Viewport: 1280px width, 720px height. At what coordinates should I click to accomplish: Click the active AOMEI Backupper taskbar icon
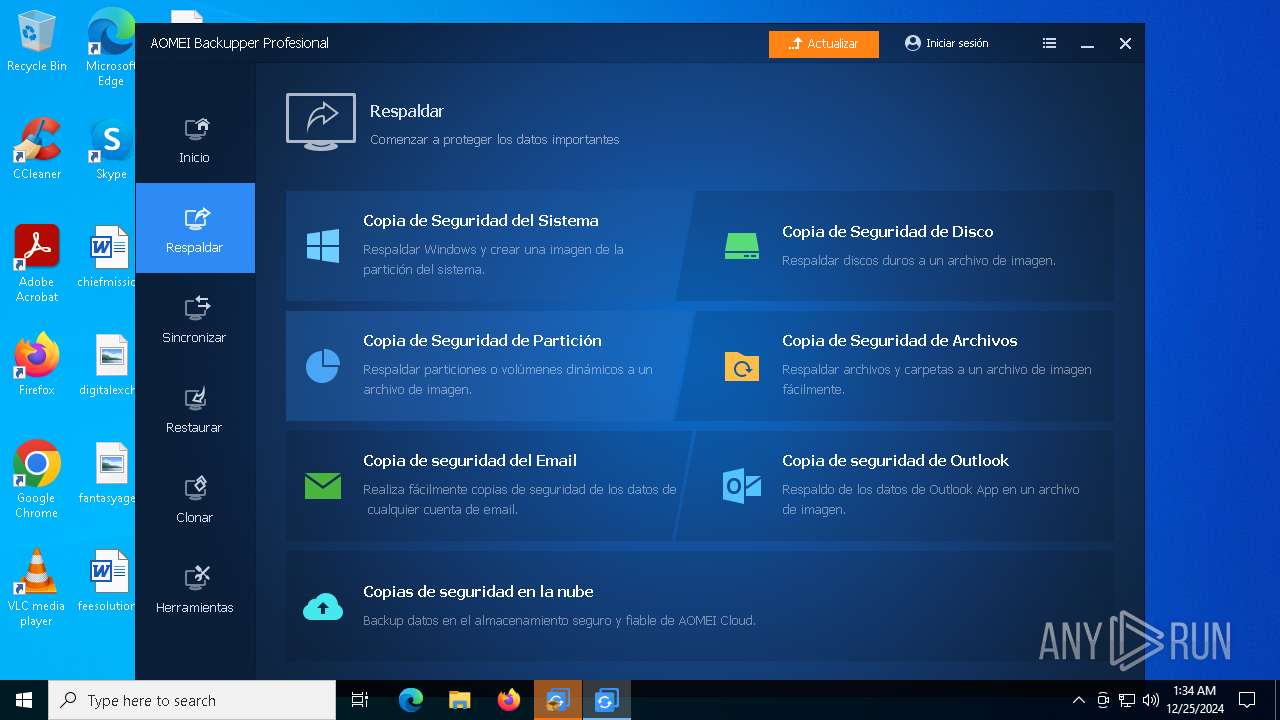[606, 700]
